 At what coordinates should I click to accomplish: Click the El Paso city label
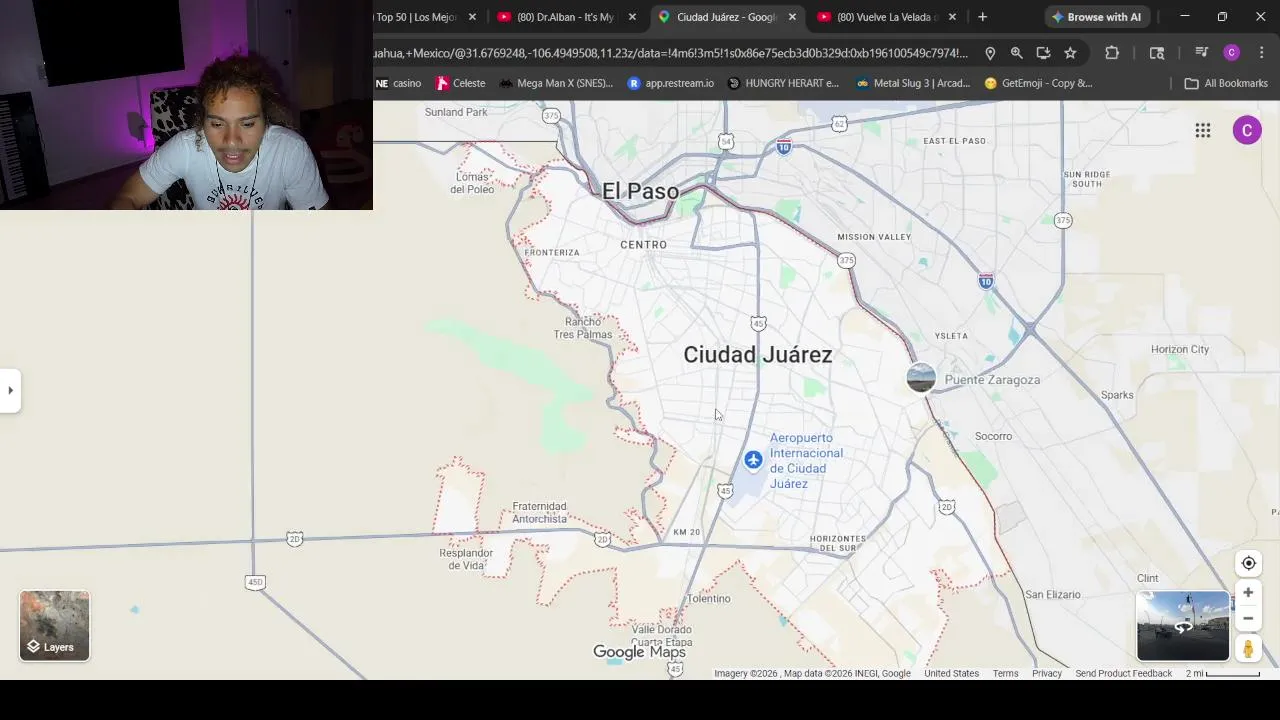point(640,191)
